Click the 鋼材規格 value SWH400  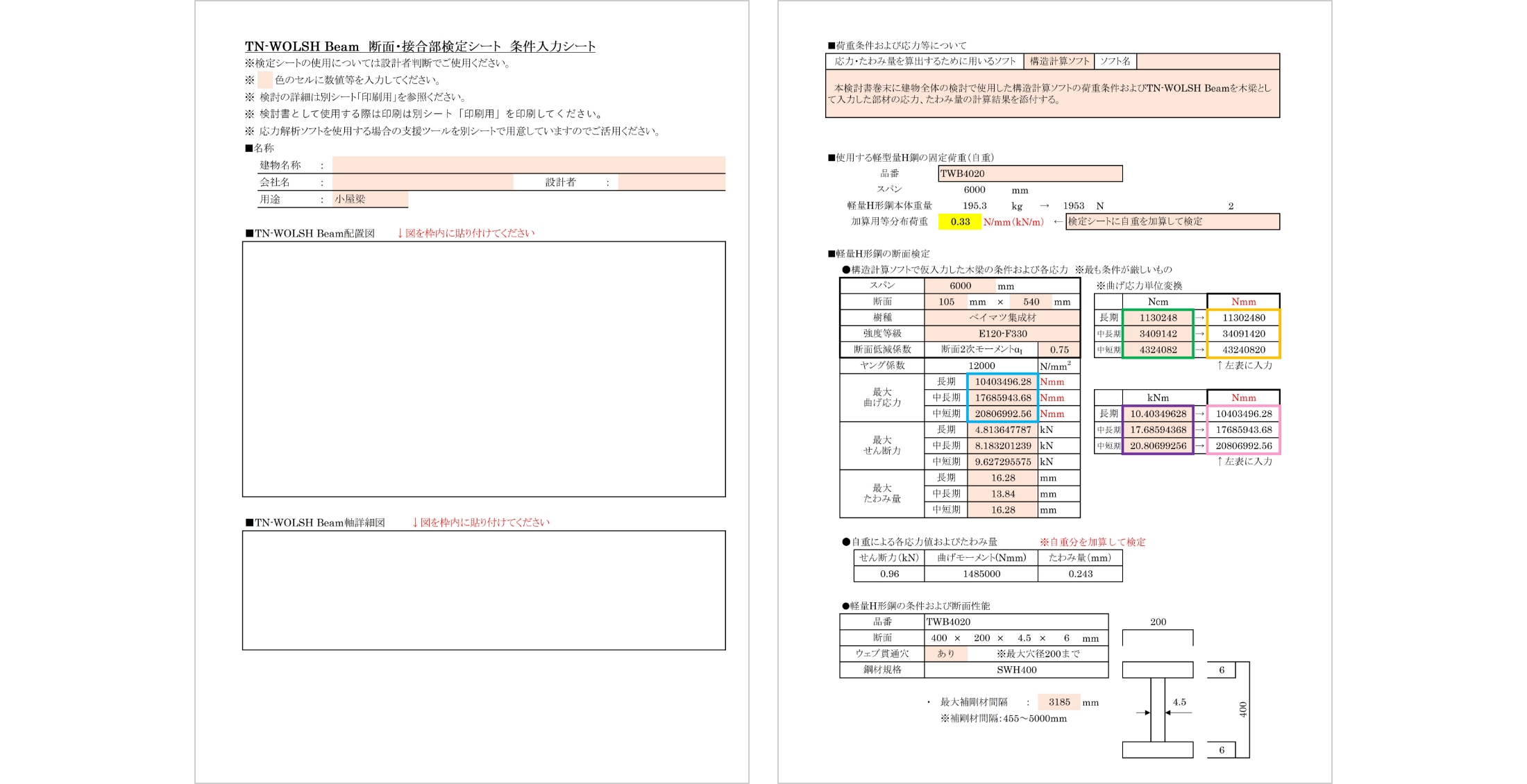click(x=1016, y=670)
